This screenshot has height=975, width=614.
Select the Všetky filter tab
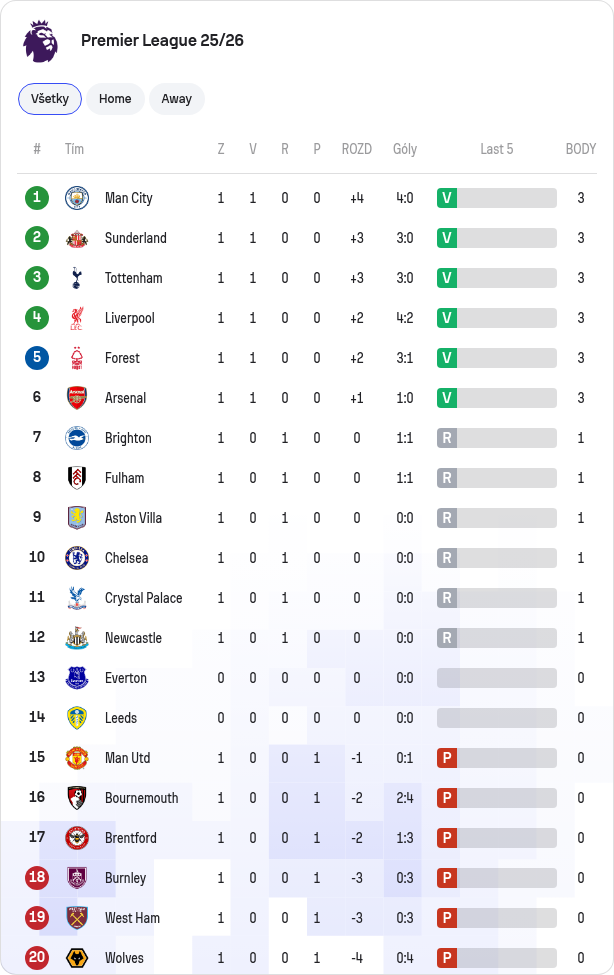(50, 99)
